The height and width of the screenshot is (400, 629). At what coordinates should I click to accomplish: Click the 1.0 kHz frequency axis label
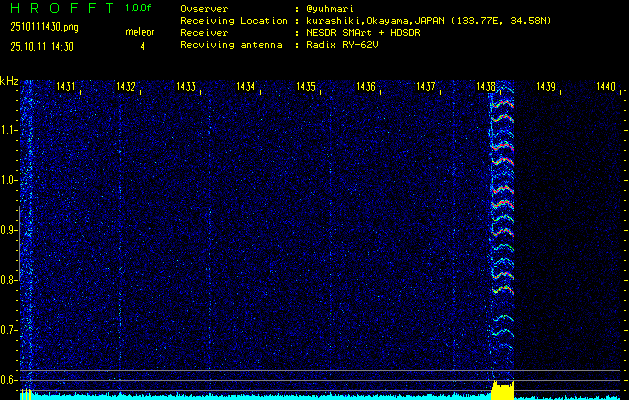[x=9, y=180]
